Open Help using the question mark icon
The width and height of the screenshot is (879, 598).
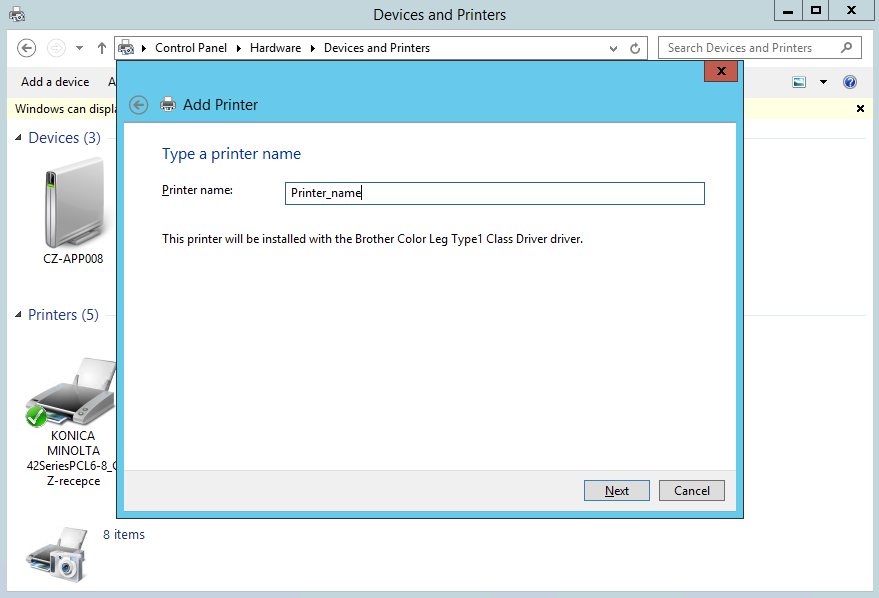(849, 82)
